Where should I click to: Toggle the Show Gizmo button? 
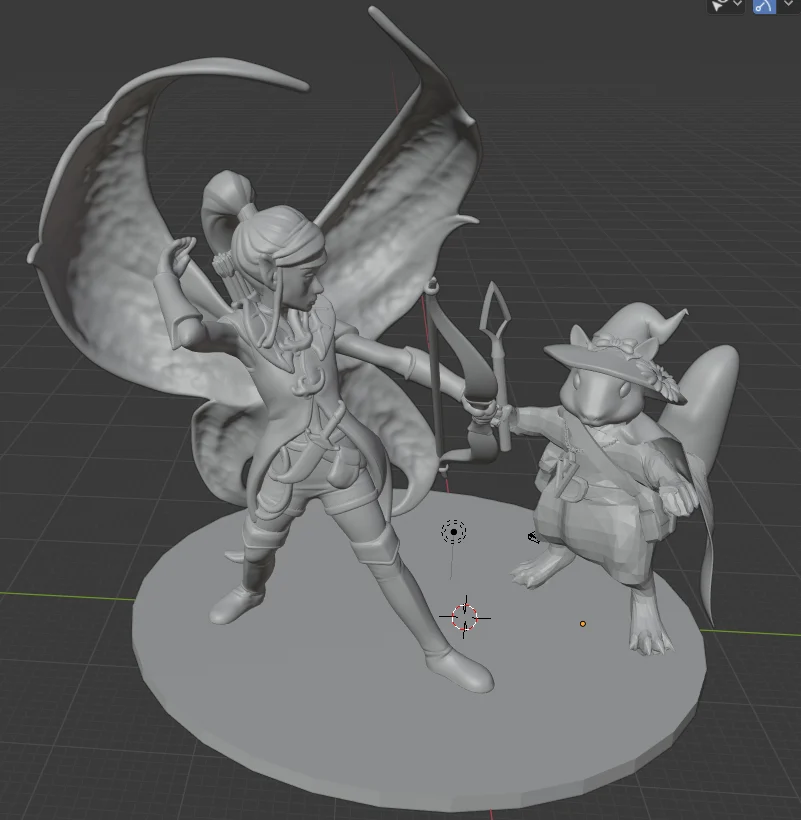764,6
